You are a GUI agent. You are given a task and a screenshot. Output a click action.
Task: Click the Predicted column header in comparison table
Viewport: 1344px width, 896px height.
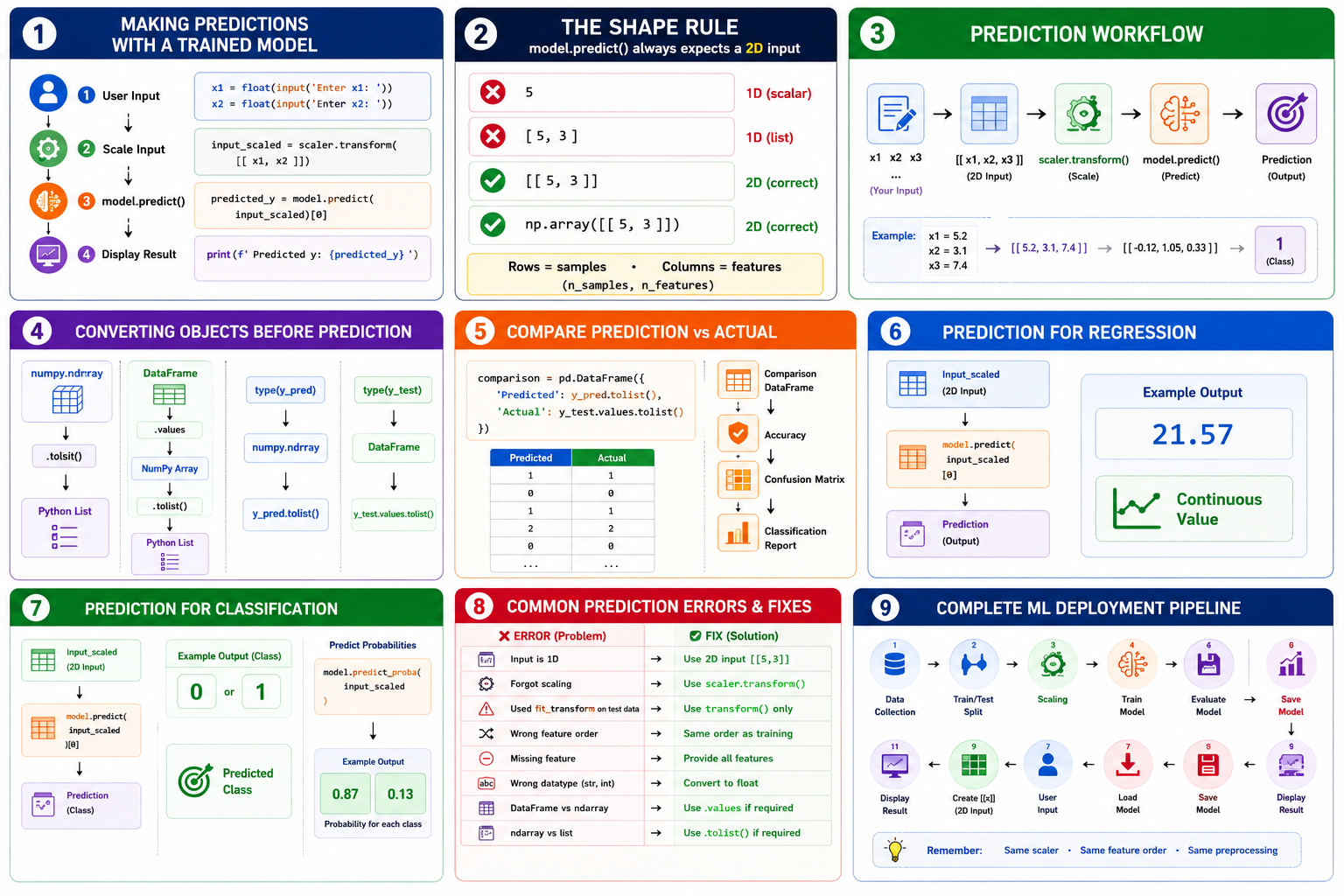click(x=531, y=458)
